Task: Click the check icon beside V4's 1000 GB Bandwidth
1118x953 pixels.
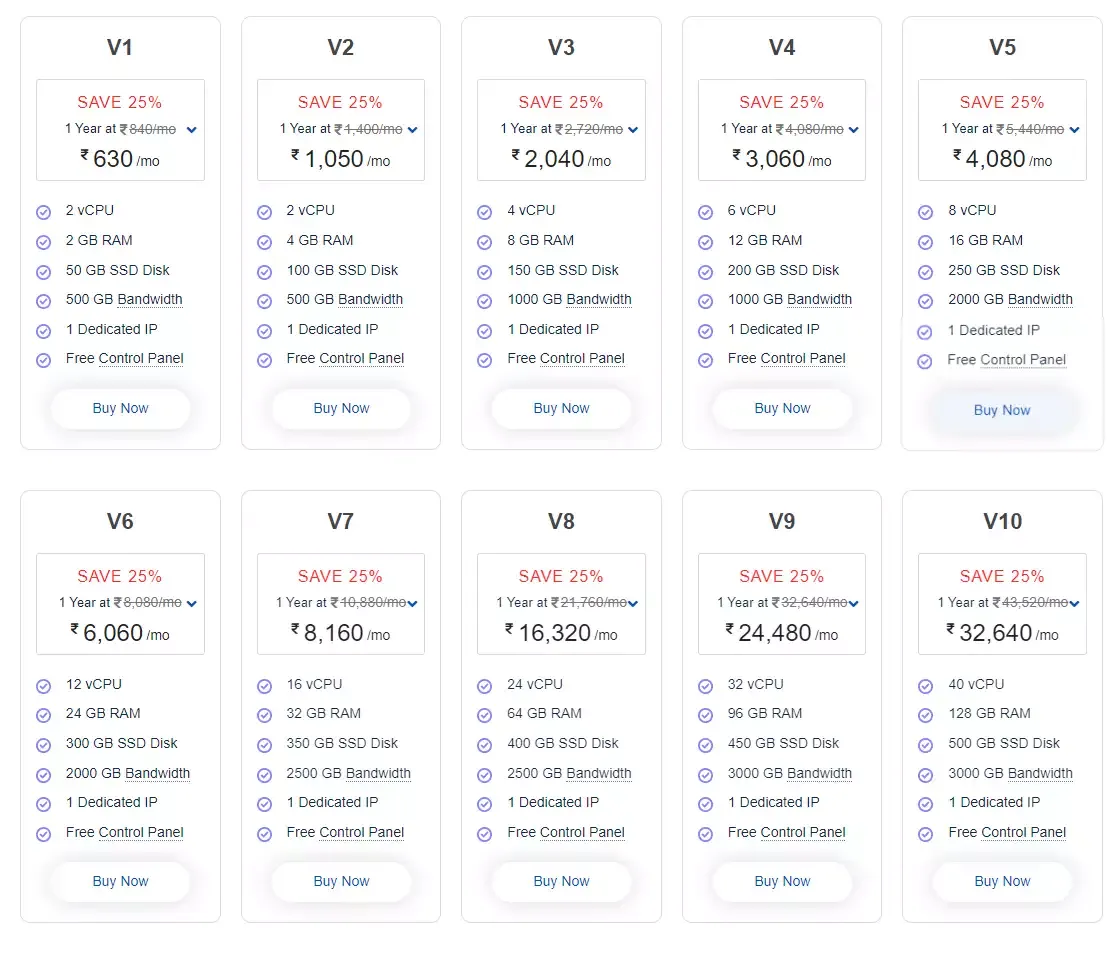Action: [706, 301]
